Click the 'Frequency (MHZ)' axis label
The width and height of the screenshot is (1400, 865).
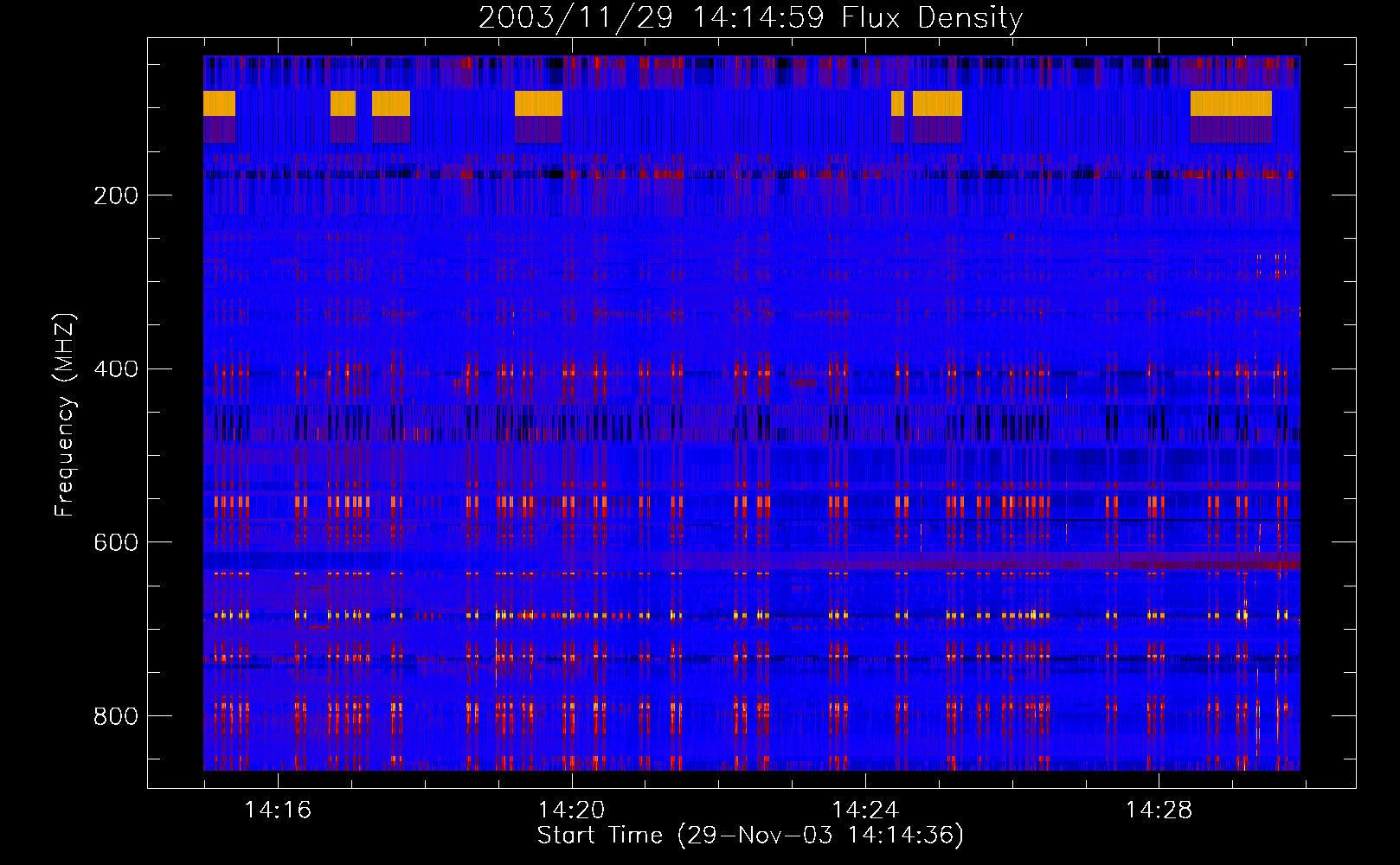tap(65, 415)
